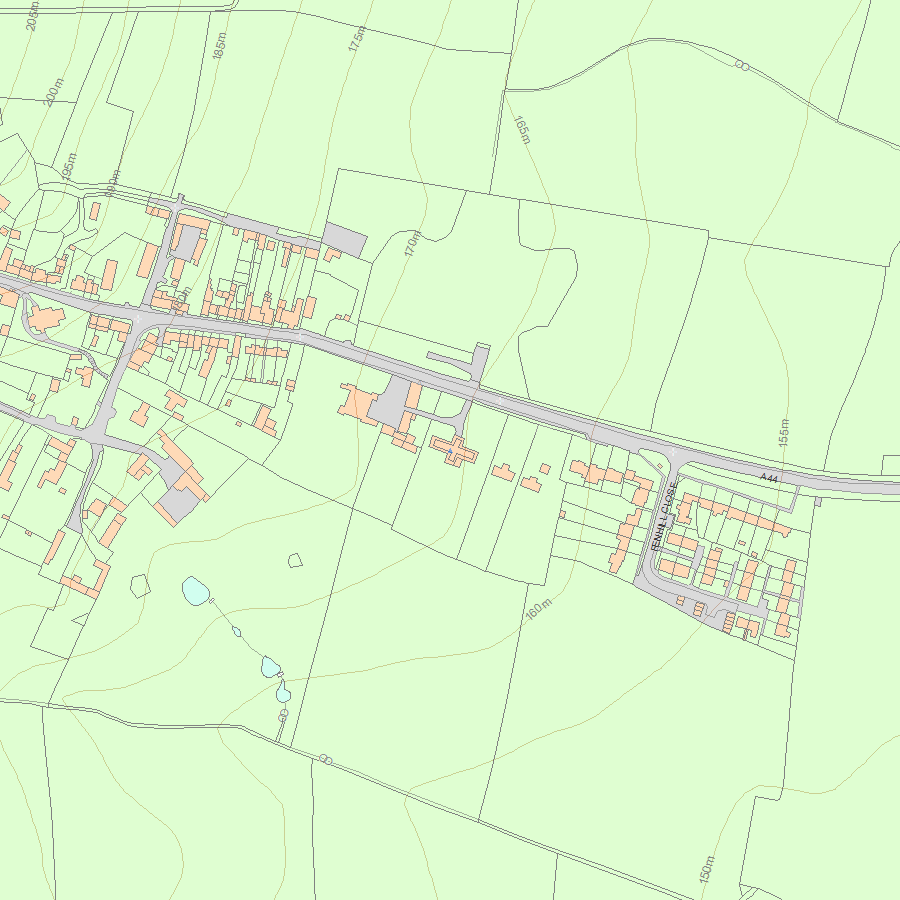Click the 165m contour label
The width and height of the screenshot is (900, 900).
tap(522, 130)
